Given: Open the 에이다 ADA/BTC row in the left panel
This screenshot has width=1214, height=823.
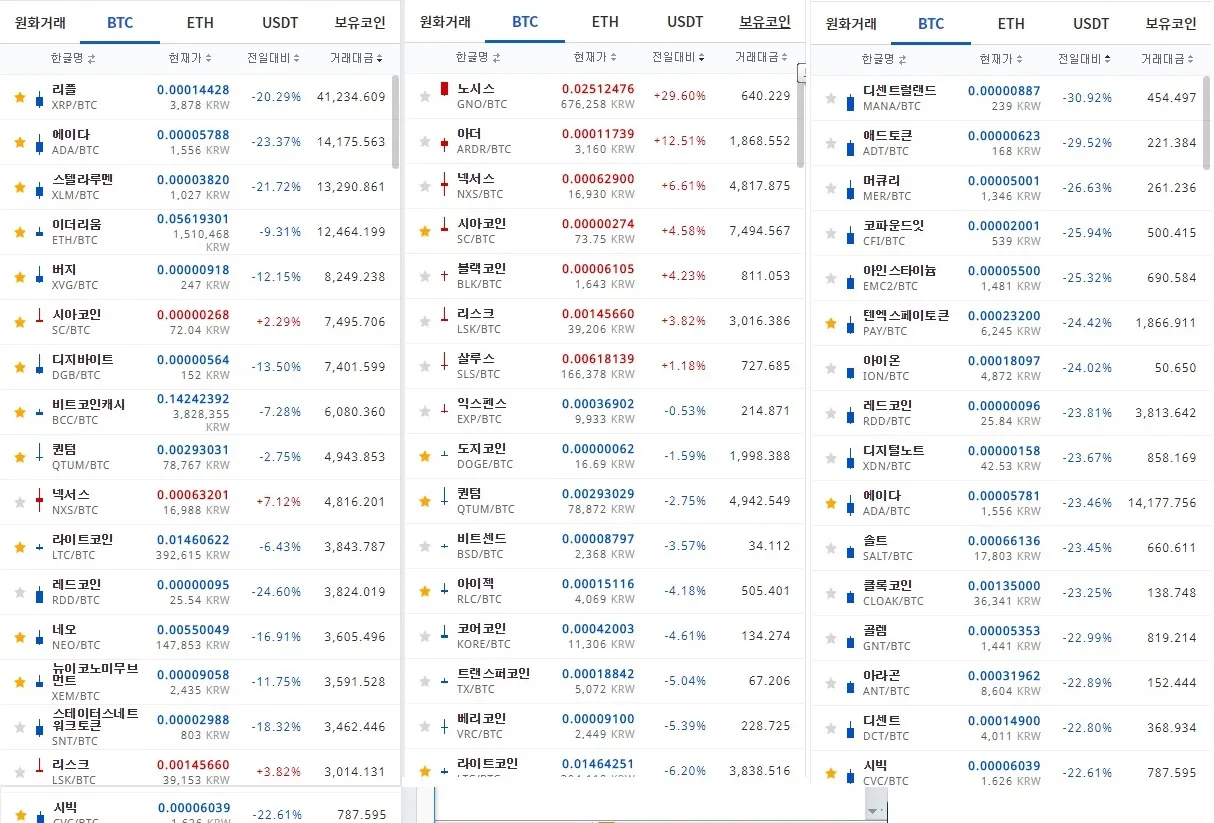Looking at the screenshot, I should click(198, 143).
